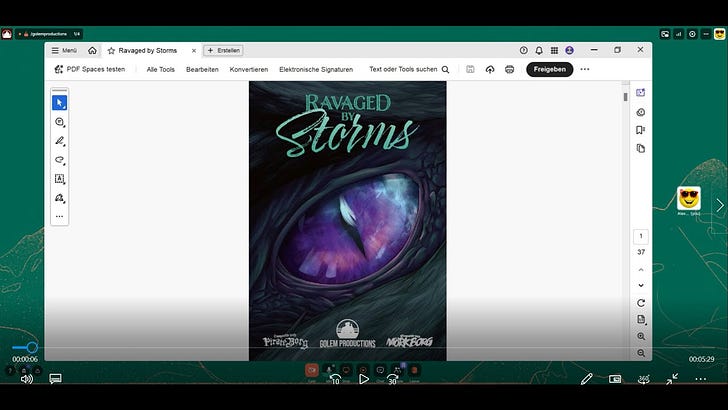Open bookmarks panel in right sidebar
This screenshot has width=728, height=410.
tap(640, 130)
